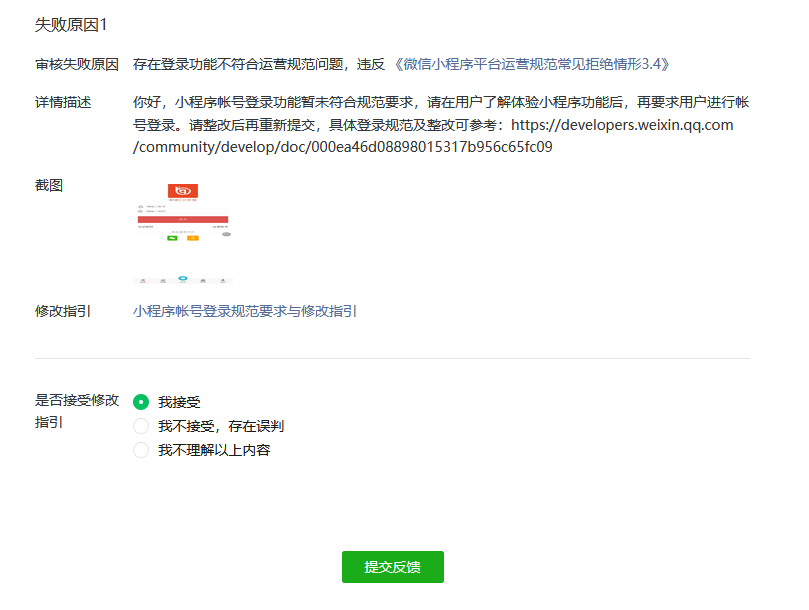Viewport: 809px width, 610px height.
Task: Click the 截图 field label
Action: (49, 185)
